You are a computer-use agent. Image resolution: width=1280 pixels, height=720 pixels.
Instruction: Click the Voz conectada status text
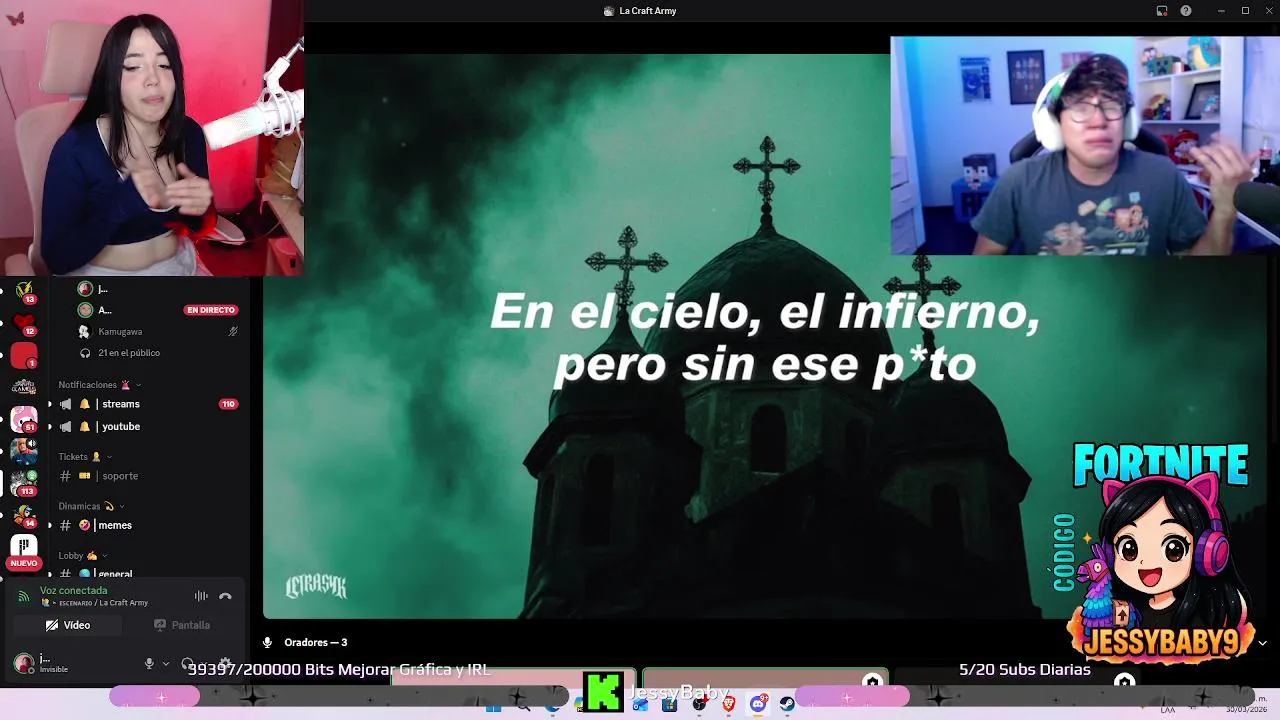click(73, 590)
